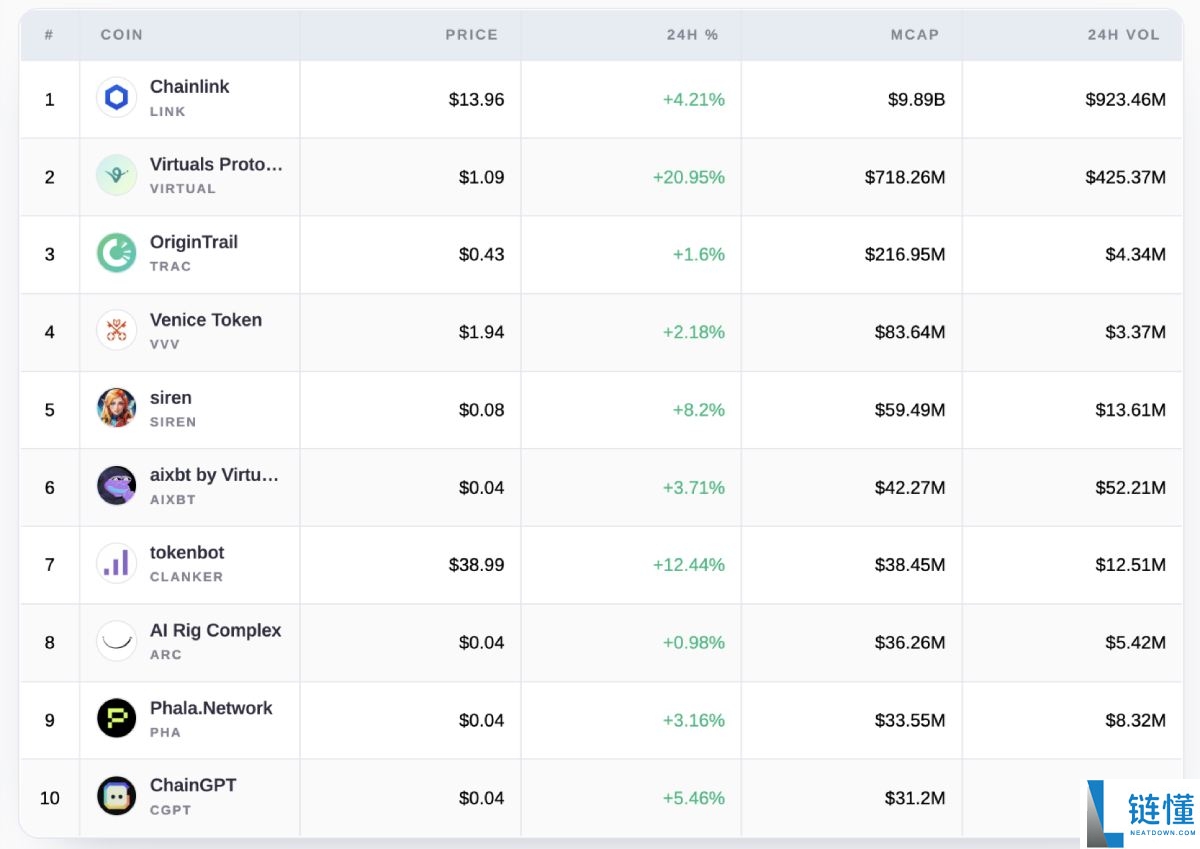1200x849 pixels.
Task: Click the AI Rig Complex logo
Action: 116,641
